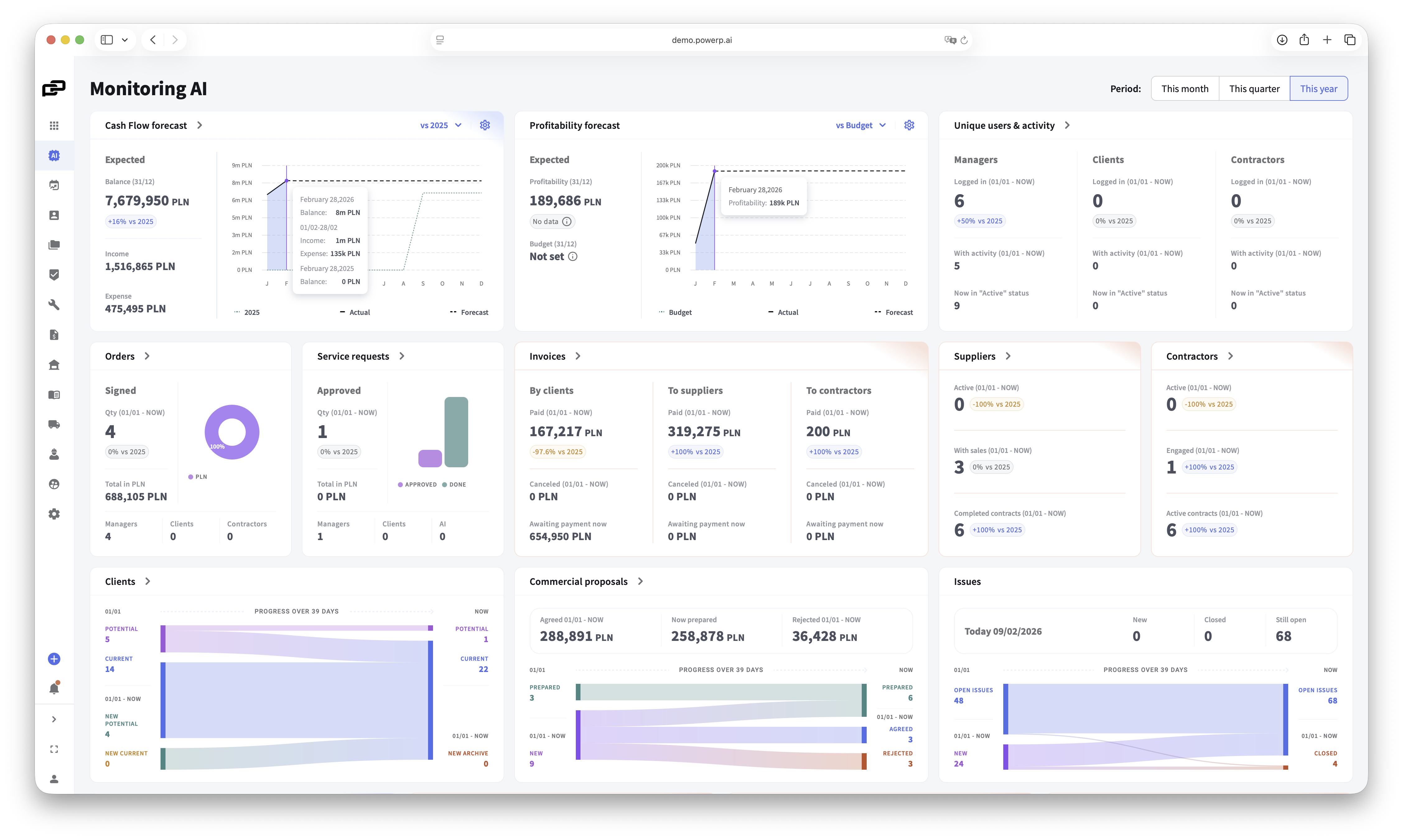Open notifications bell in sidebar
This screenshot has height=840, width=1403.
coord(54,689)
